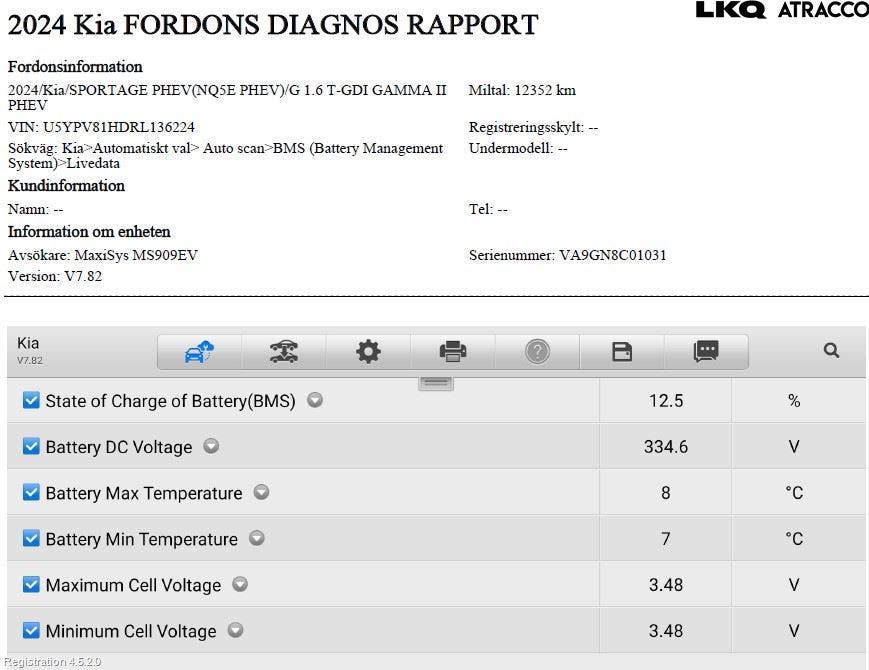The height and width of the screenshot is (670, 869).
Task: Open dropdown arrow beside Battery Min Temperature
Action: coord(257,538)
